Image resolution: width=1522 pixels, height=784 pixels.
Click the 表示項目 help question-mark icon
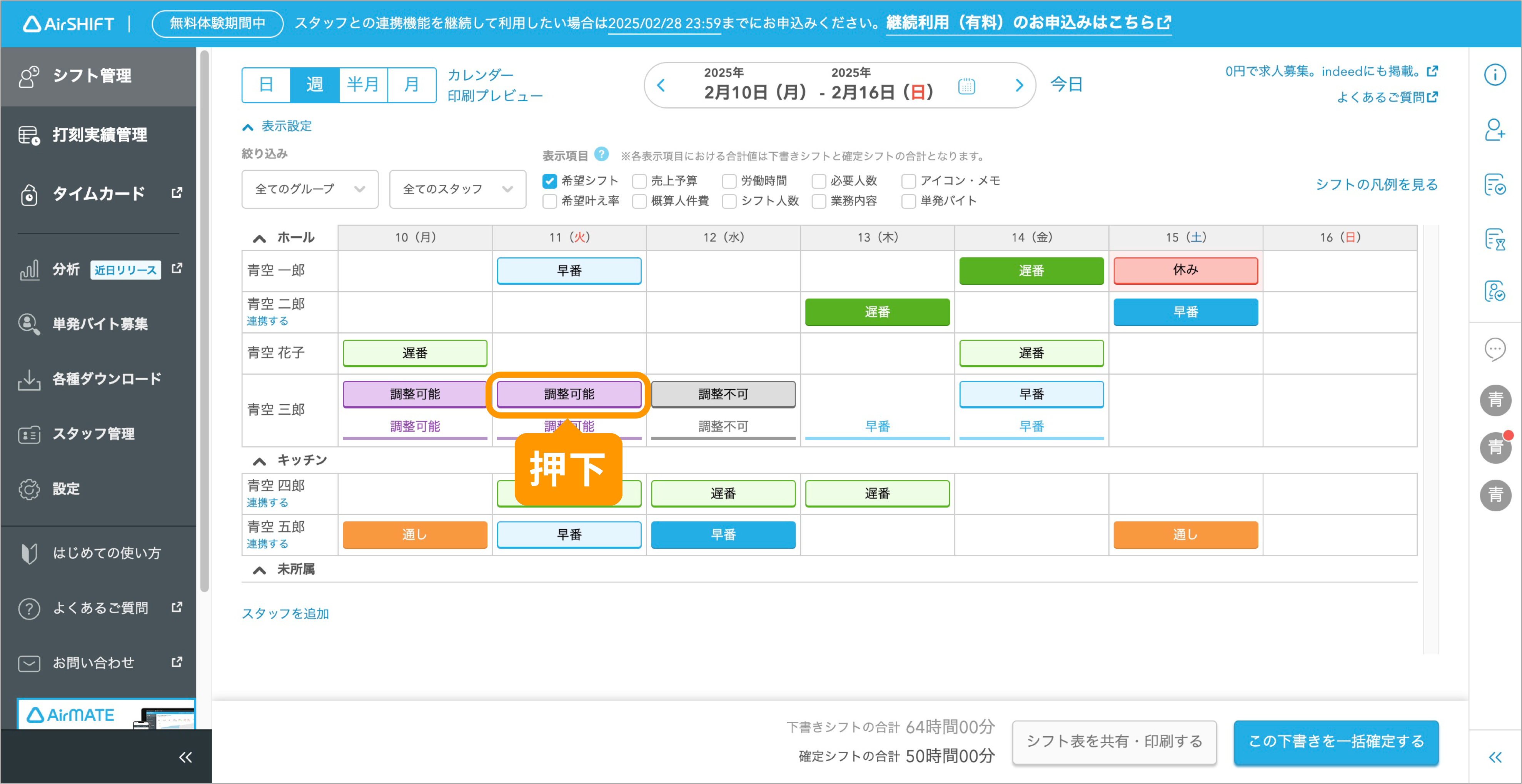point(601,154)
